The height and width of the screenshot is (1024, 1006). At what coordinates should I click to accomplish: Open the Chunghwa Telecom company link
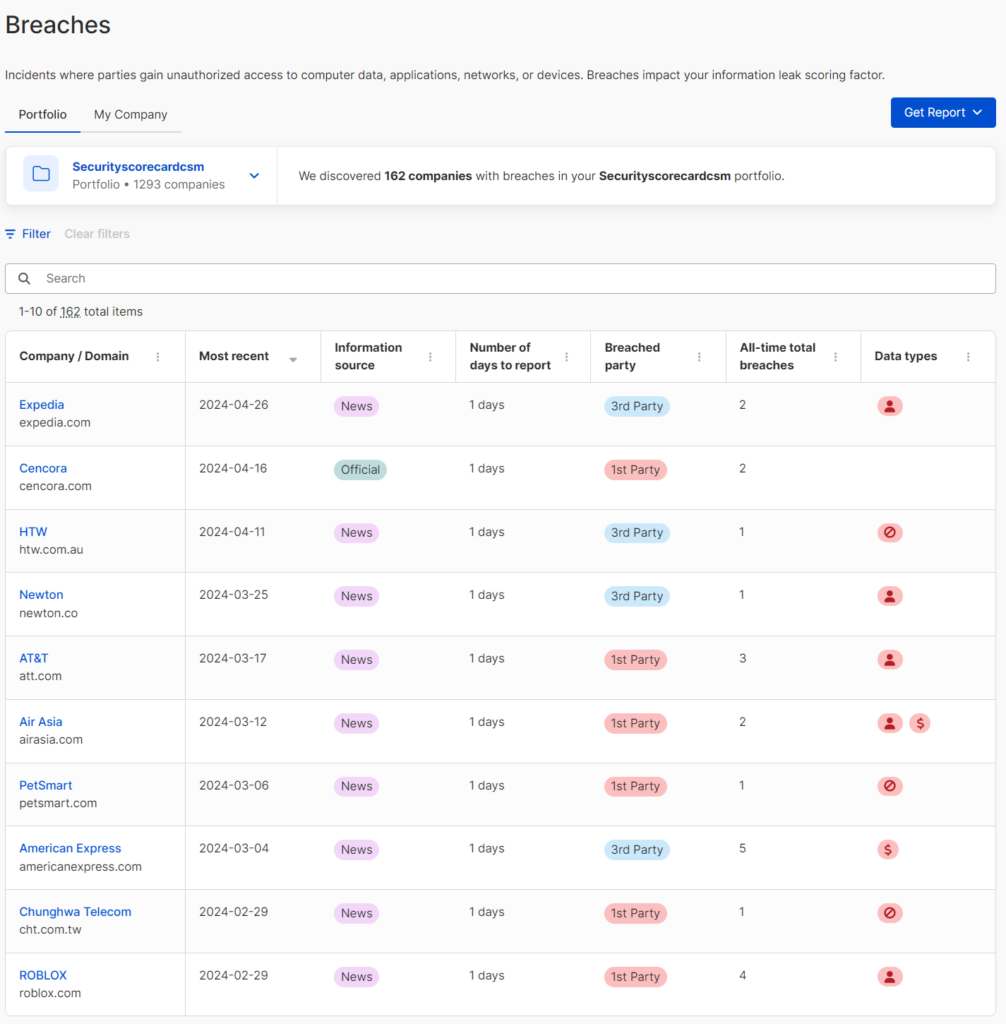tap(75, 912)
